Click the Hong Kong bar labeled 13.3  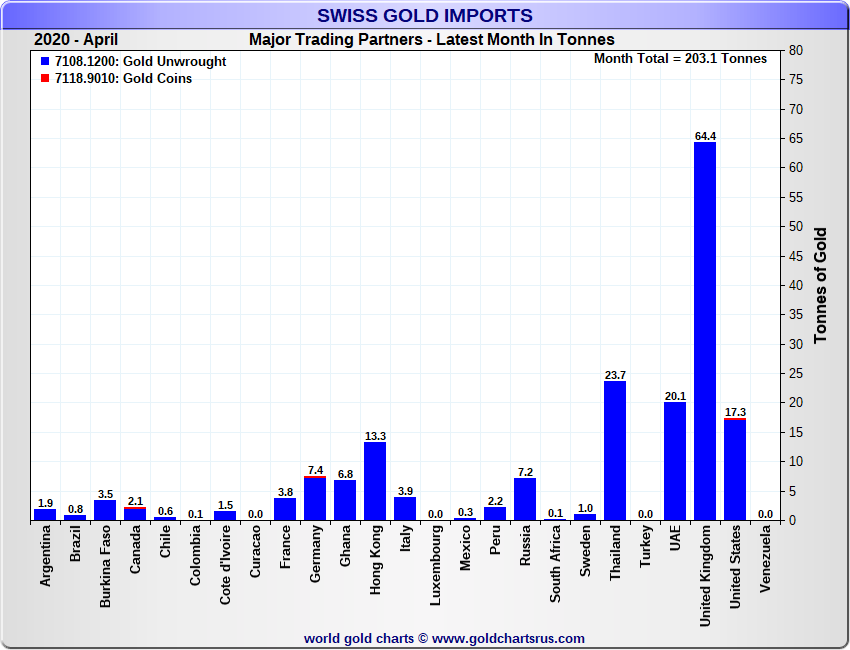[x=375, y=481]
